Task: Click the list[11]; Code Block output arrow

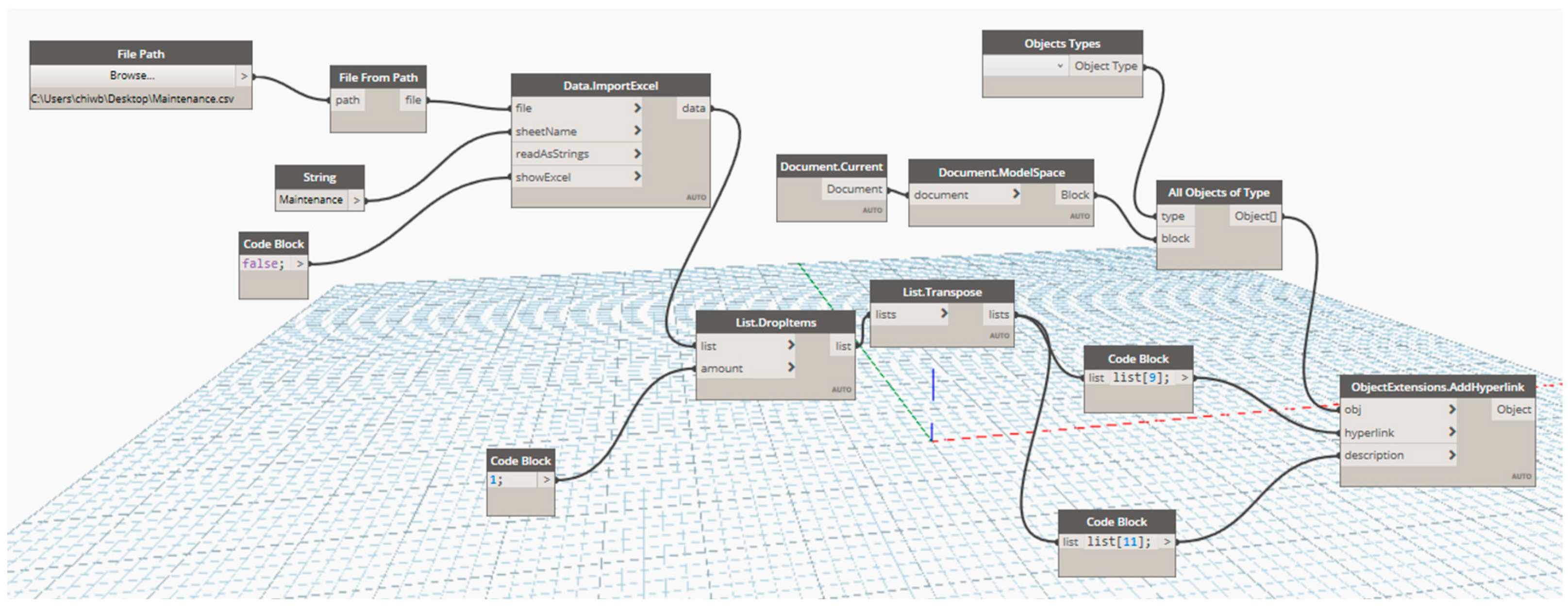Action: coord(1166,541)
